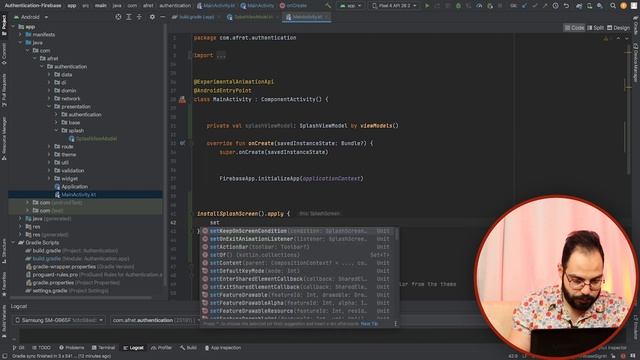This screenshot has width=640, height=360.
Task: Open Project panel gear options
Action: pyautogui.click(x=152, y=17)
